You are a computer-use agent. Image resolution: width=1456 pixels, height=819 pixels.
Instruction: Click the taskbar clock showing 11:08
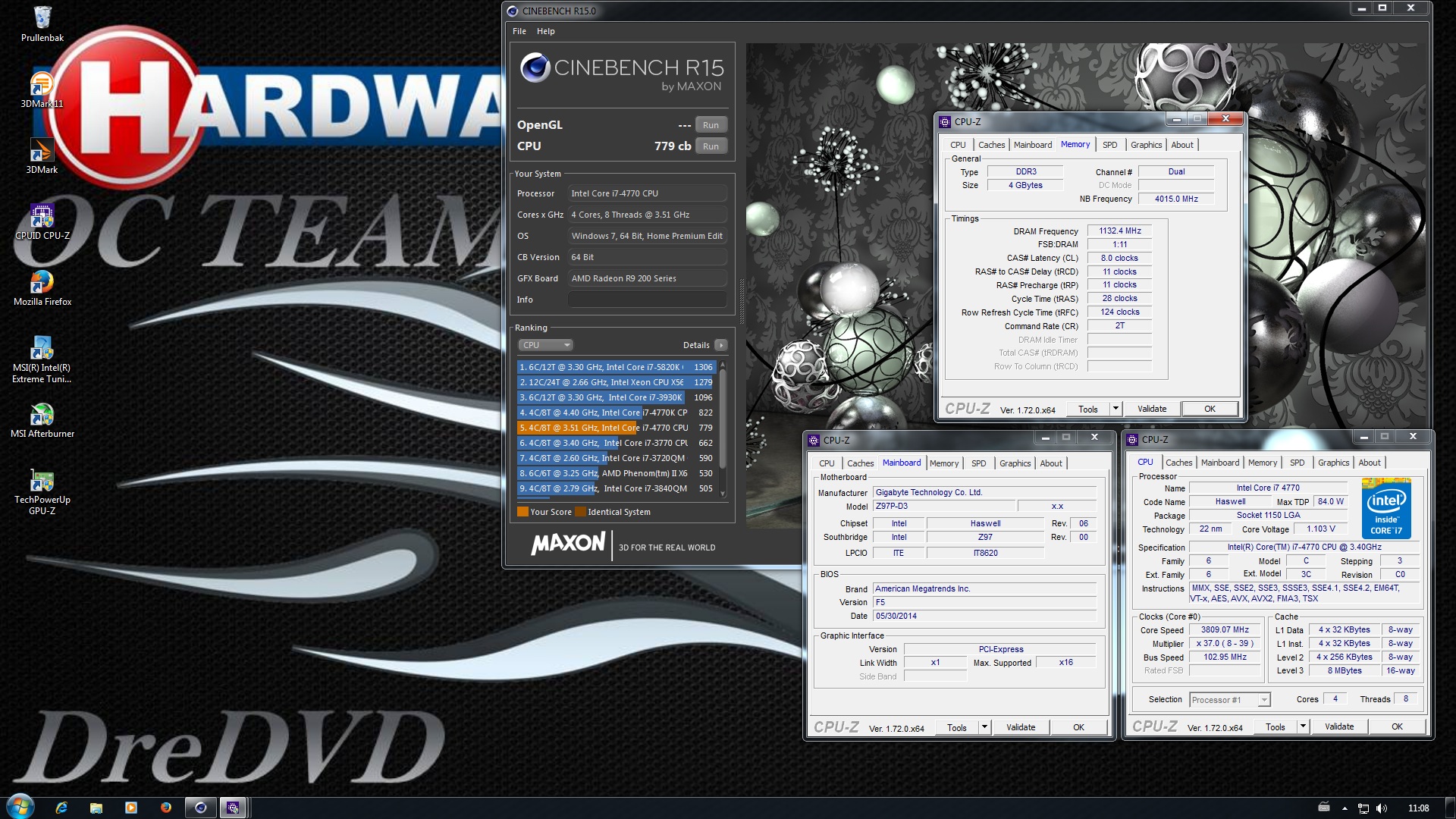pyautogui.click(x=1418, y=808)
